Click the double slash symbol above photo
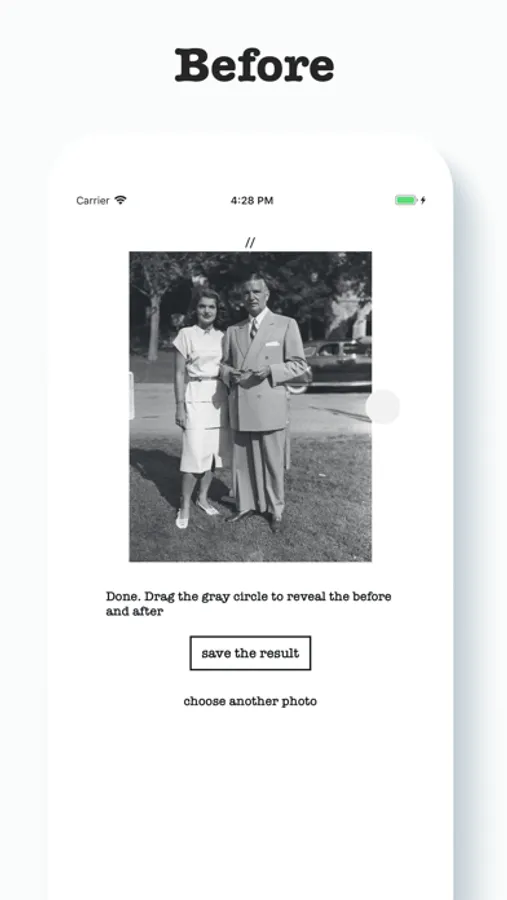The width and height of the screenshot is (507, 900). [250, 242]
